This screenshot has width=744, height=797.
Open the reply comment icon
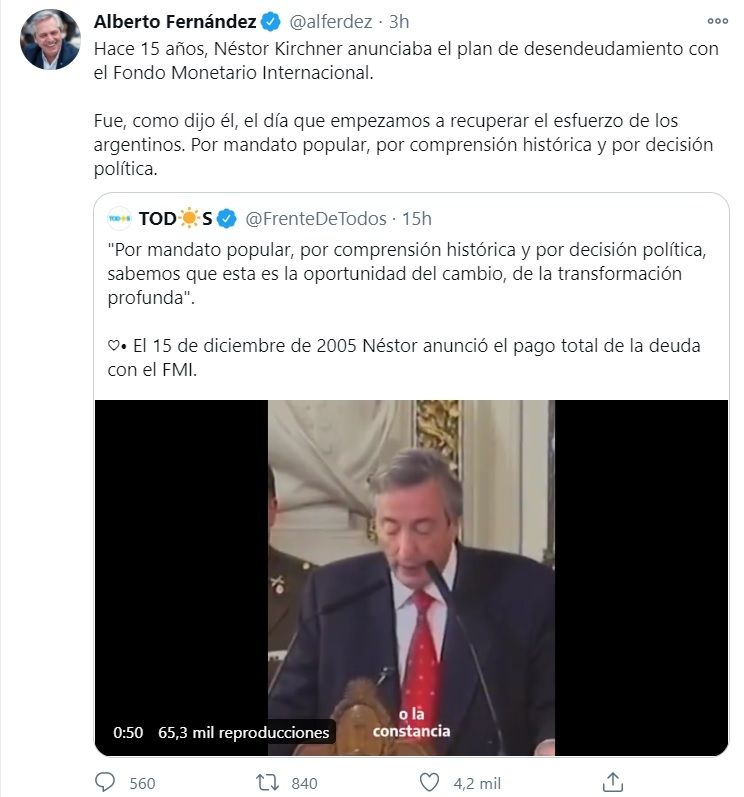[x=105, y=782]
